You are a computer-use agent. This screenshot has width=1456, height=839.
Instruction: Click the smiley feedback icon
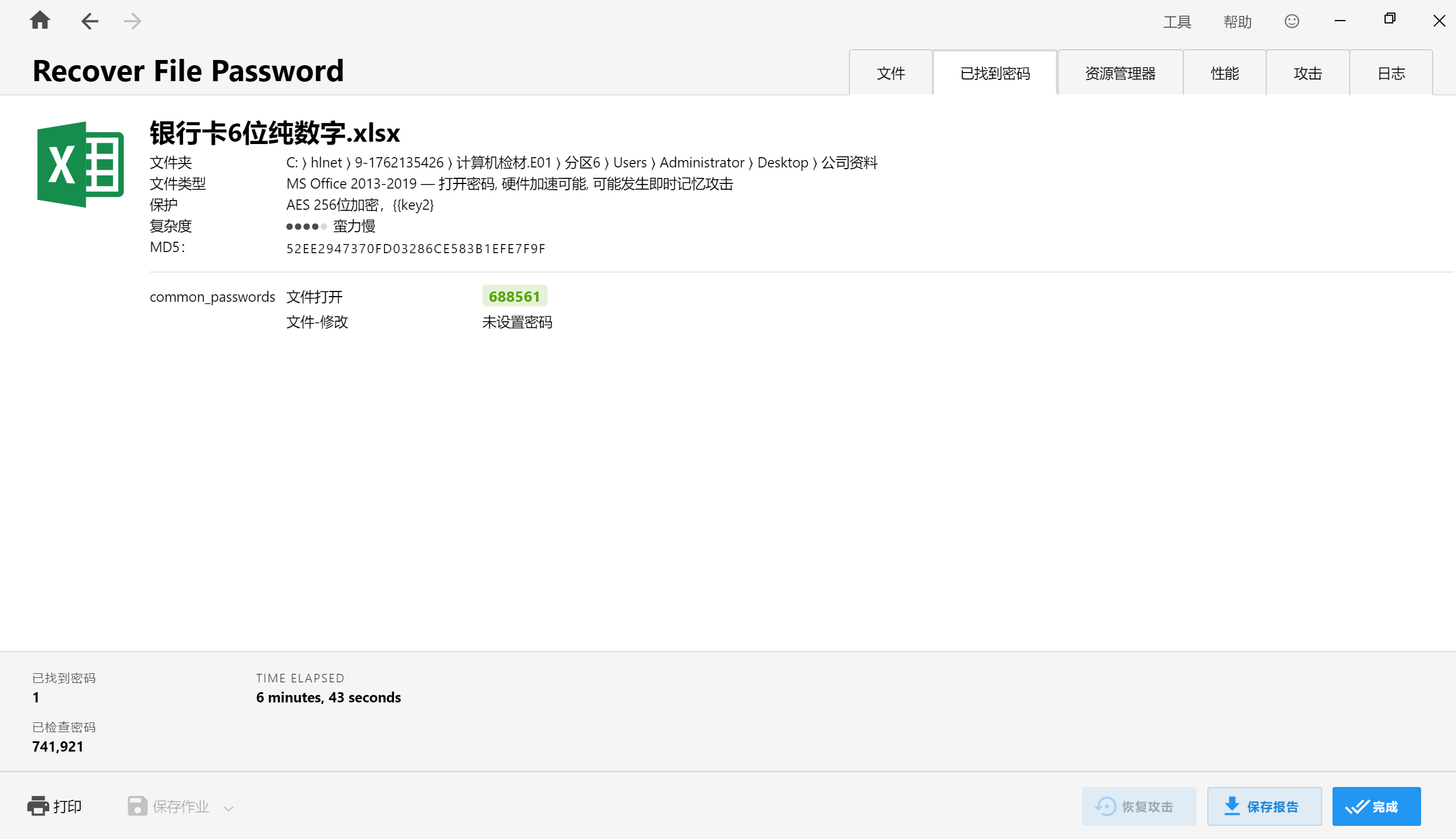click(1291, 21)
